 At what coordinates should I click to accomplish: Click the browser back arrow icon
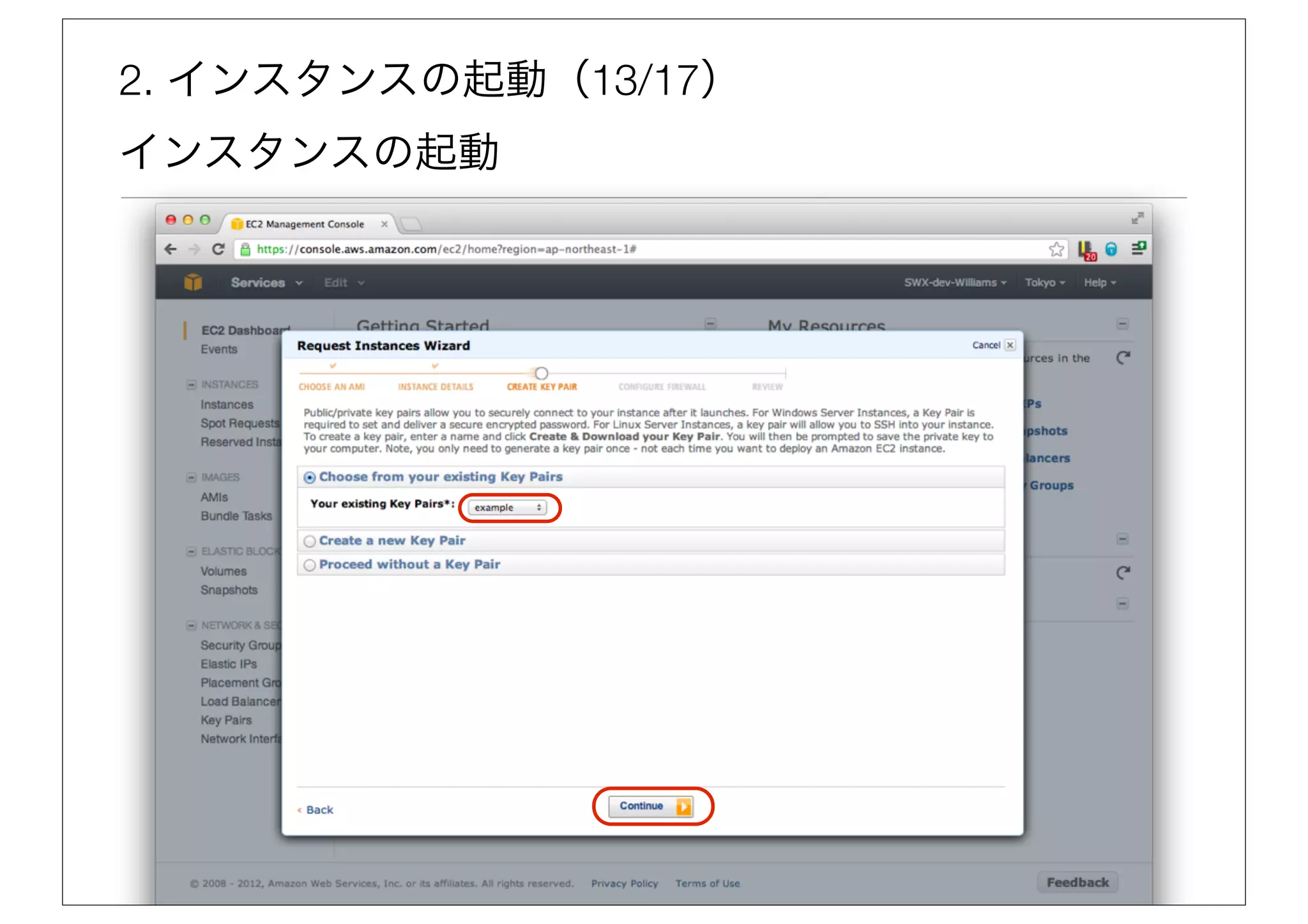(171, 249)
